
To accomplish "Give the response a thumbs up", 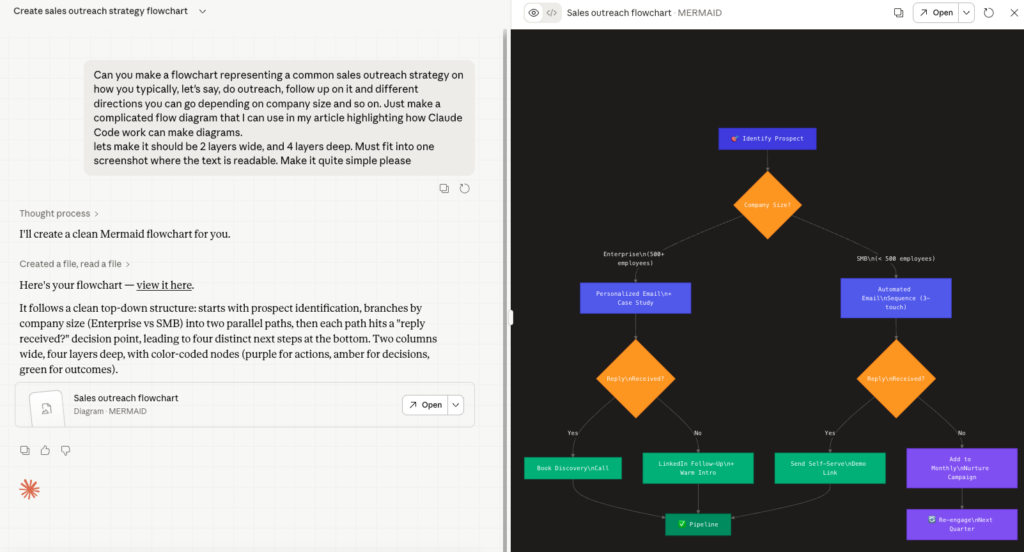I will pos(45,450).
